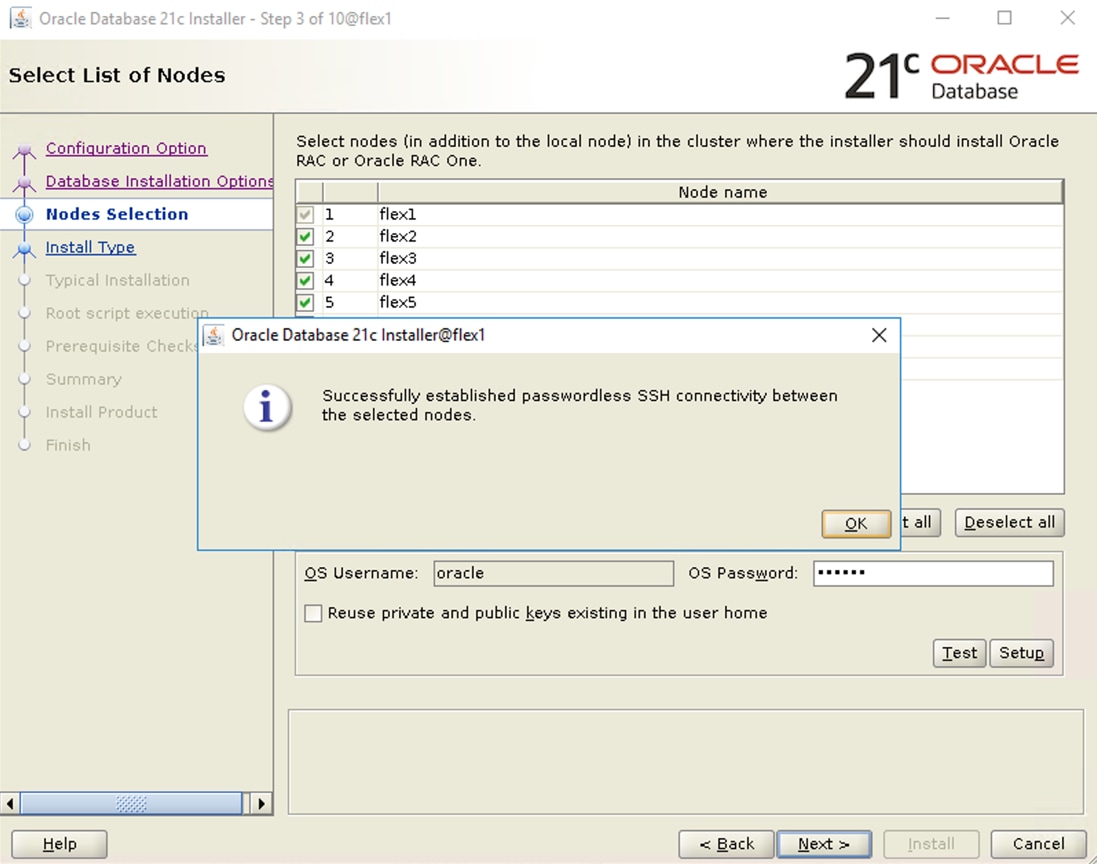Viewport: 1097px width, 864px height.
Task: Click the Test SSH connectivity button
Action: pos(959,653)
